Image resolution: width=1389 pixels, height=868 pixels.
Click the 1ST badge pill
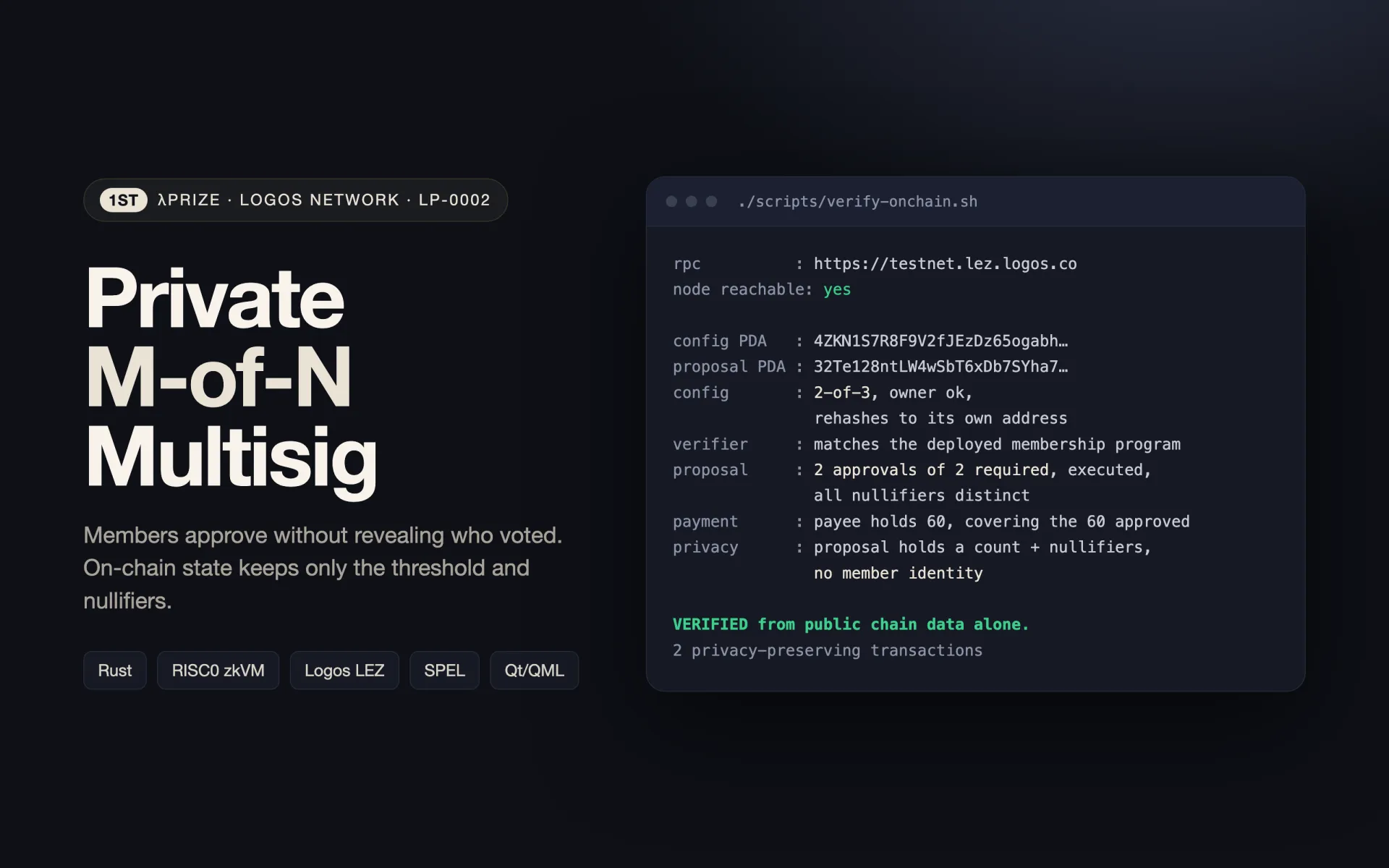(124, 200)
